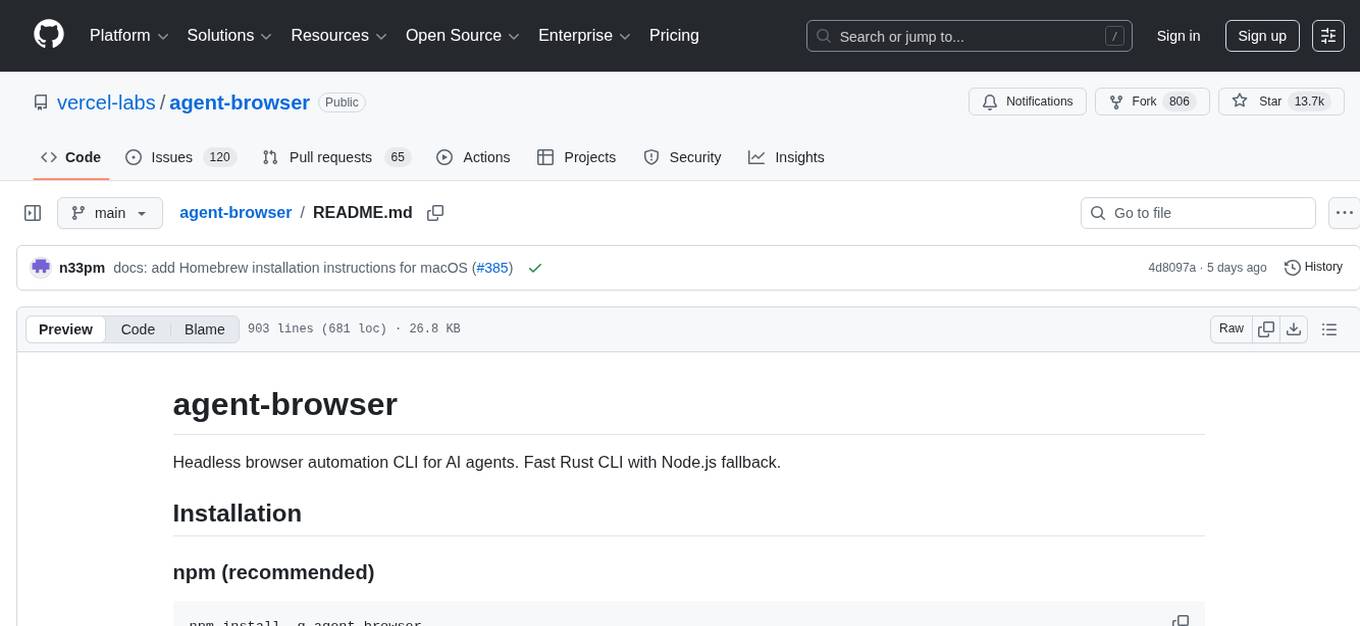The height and width of the screenshot is (626, 1360).
Task: Download the raw README file
Action: pos(1294,328)
